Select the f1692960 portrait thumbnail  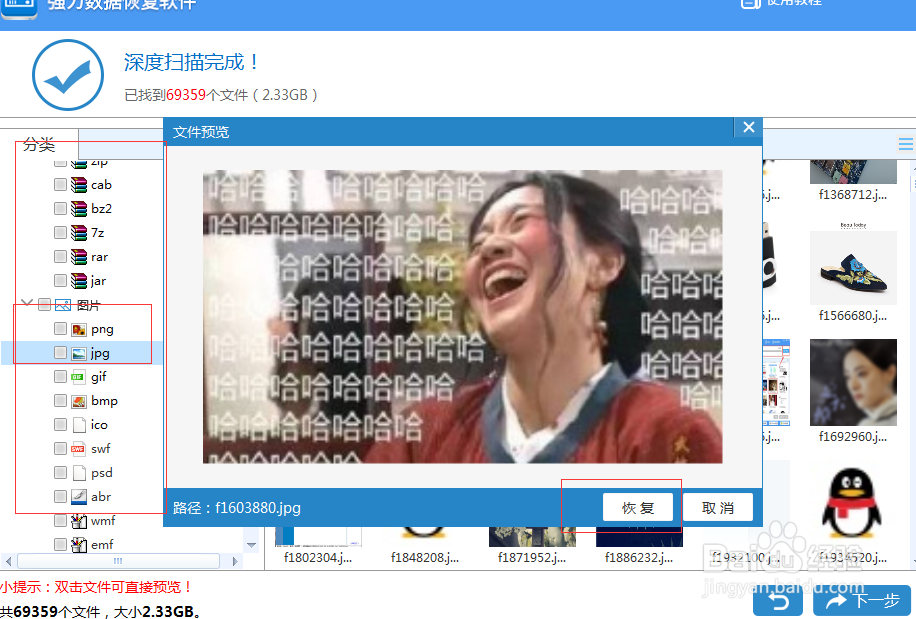853,382
